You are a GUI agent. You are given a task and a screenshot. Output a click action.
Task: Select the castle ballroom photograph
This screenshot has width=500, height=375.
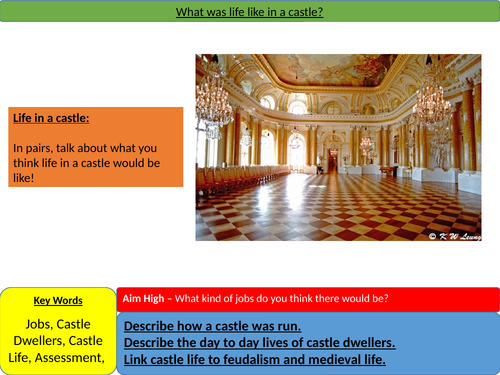pos(338,147)
